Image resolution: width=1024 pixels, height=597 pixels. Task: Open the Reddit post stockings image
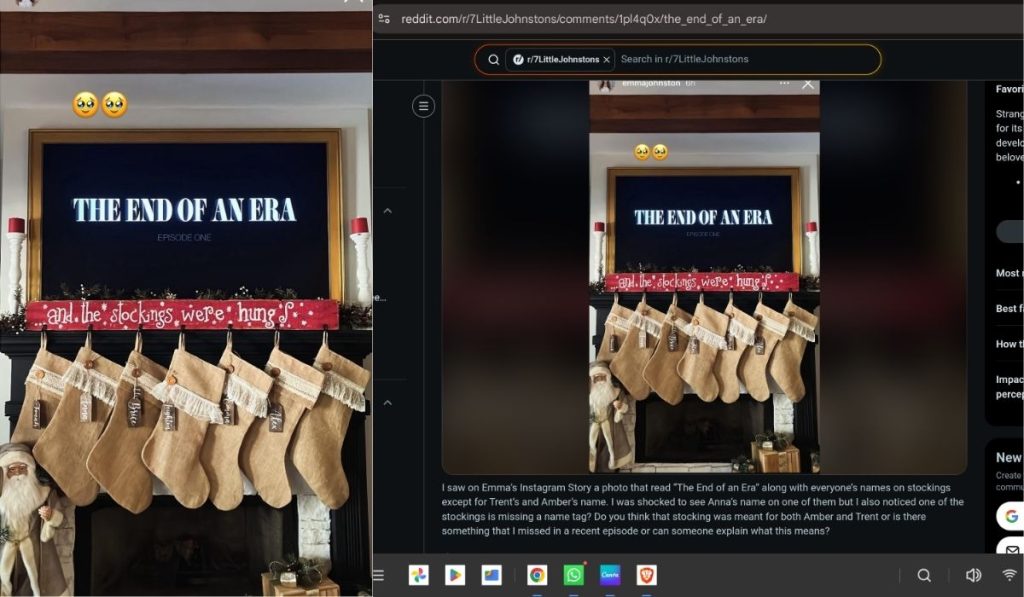(x=704, y=275)
